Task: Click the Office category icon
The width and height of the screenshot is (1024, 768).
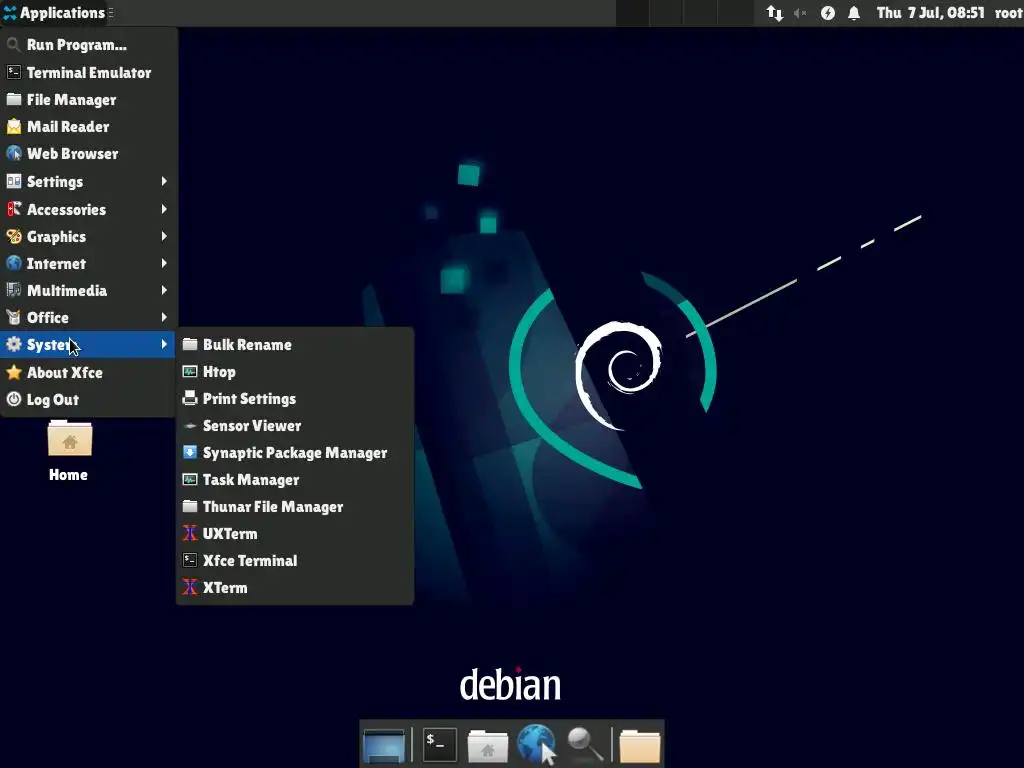Action: pyautogui.click(x=14, y=317)
